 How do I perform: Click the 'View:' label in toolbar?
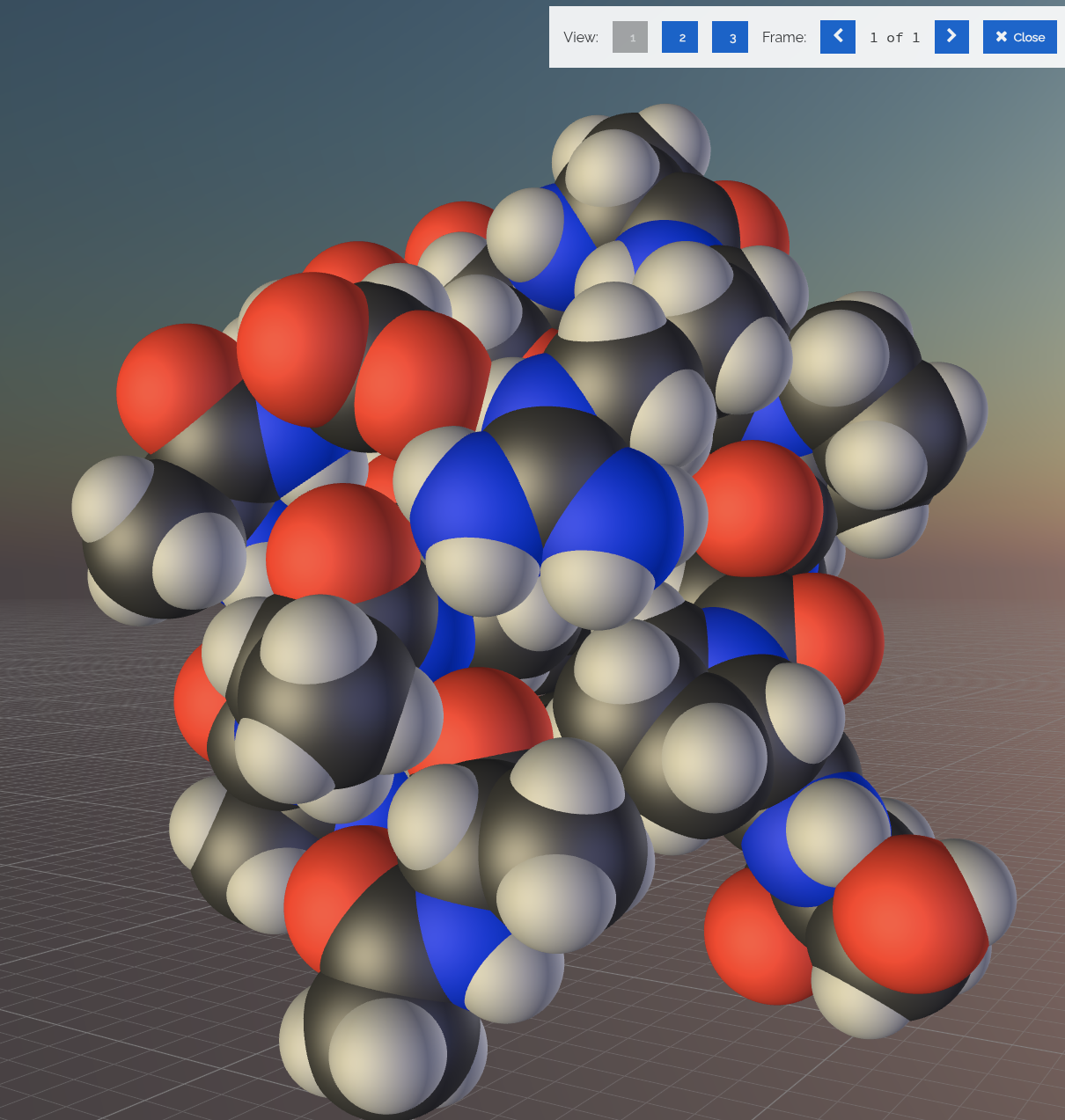(581, 37)
